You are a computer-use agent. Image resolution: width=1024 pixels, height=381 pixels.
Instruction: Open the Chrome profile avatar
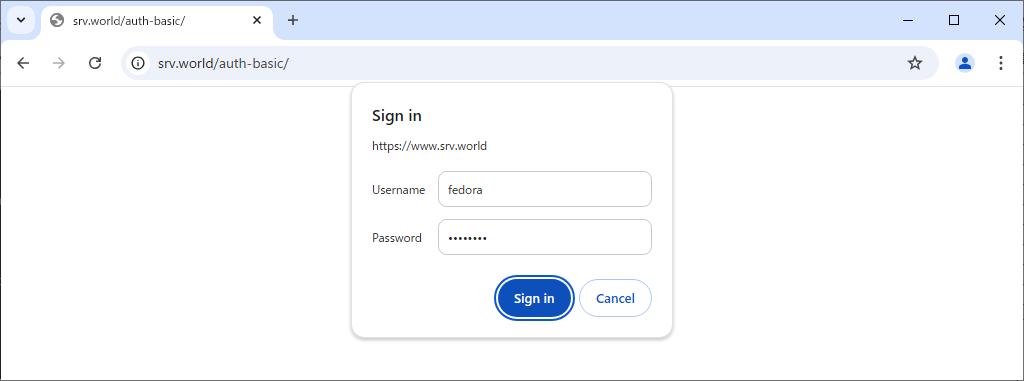(x=965, y=63)
